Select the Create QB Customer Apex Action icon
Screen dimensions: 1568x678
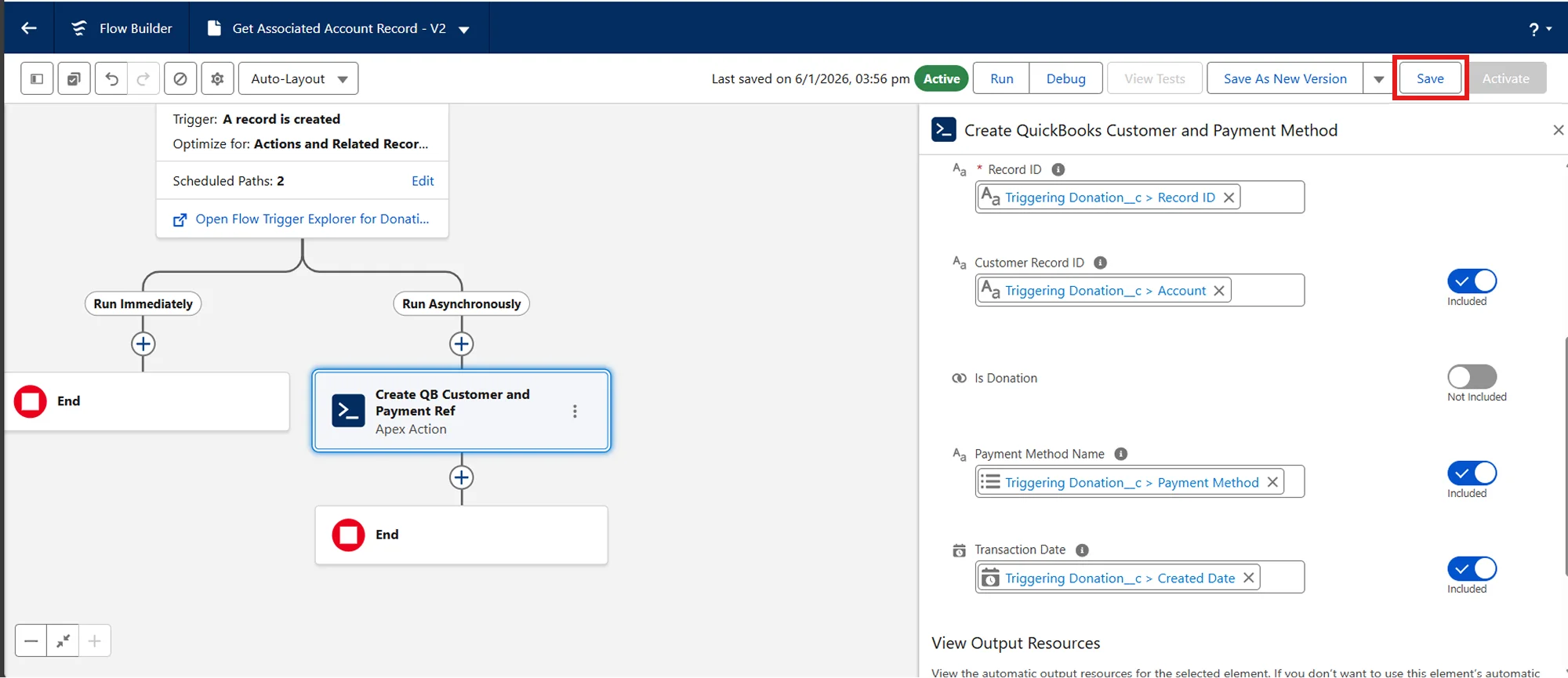point(348,411)
